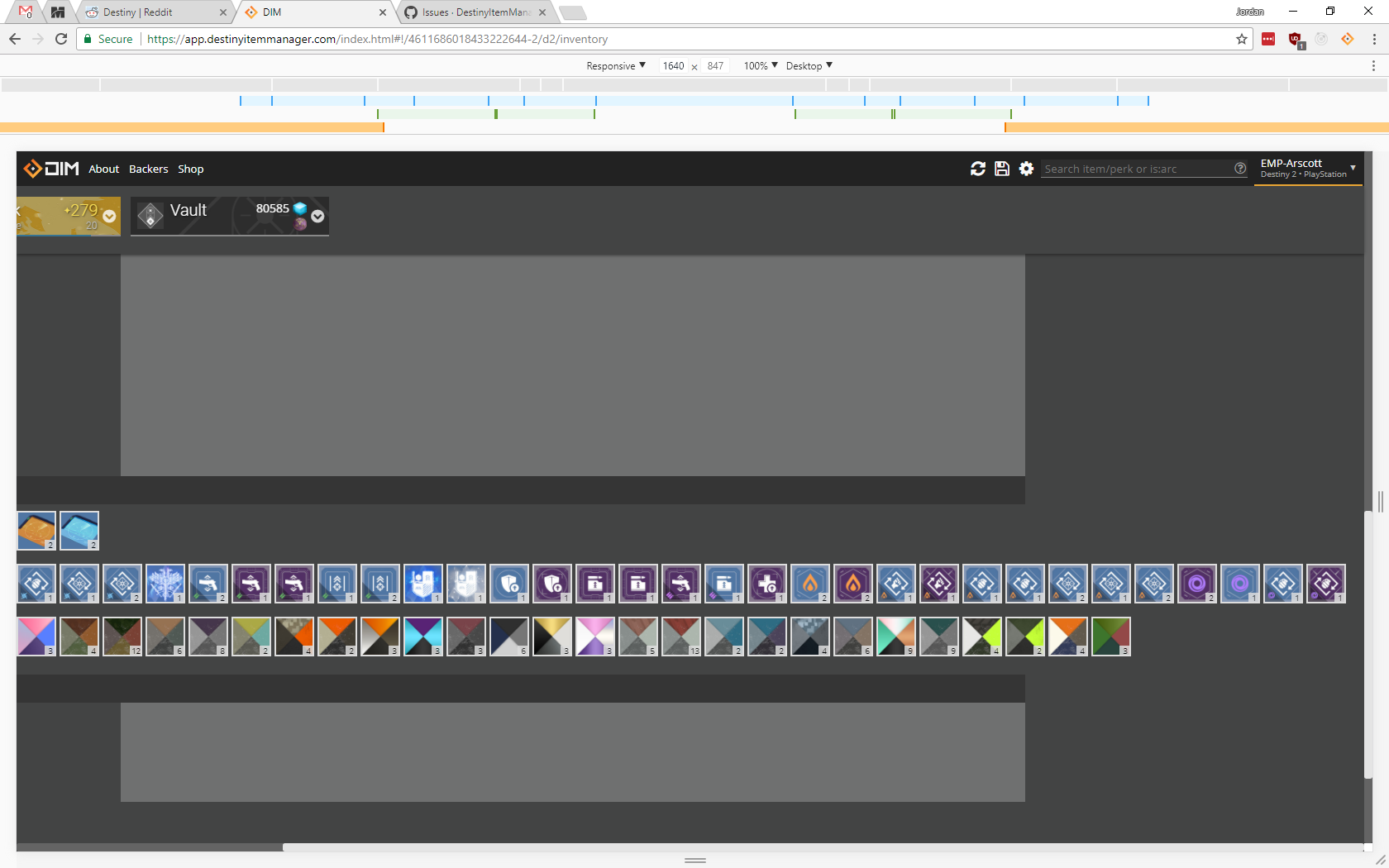The height and width of the screenshot is (868, 1389).
Task: Click the Vault header card
Action: coord(230,216)
